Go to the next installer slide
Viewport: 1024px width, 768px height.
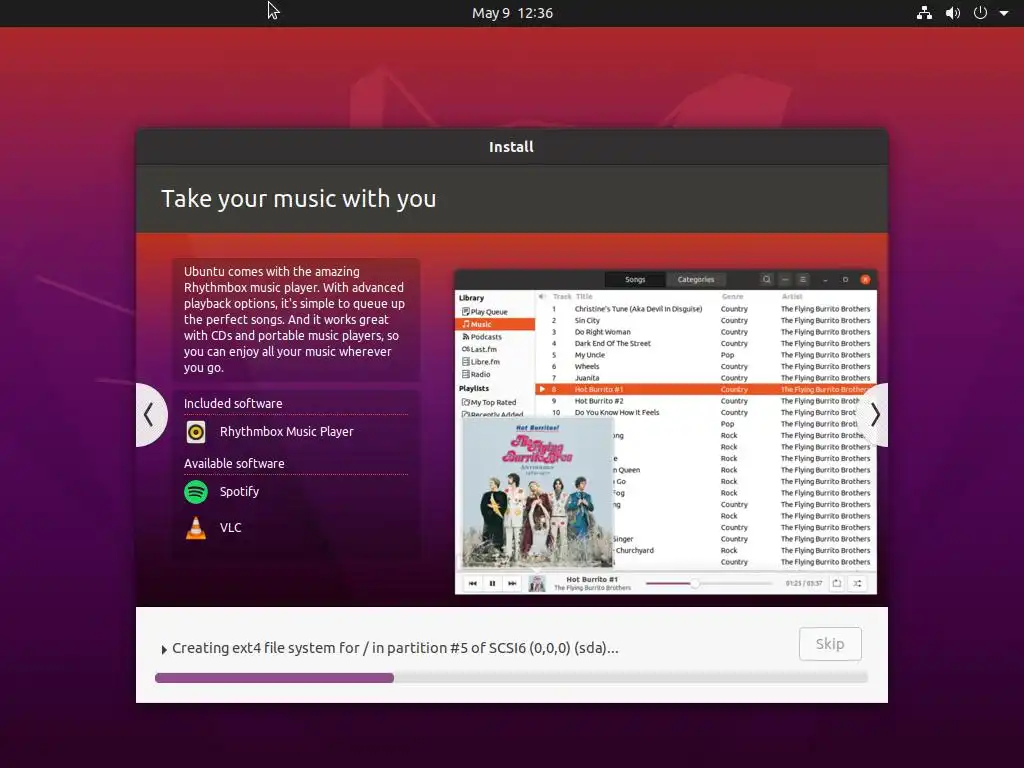(x=874, y=415)
